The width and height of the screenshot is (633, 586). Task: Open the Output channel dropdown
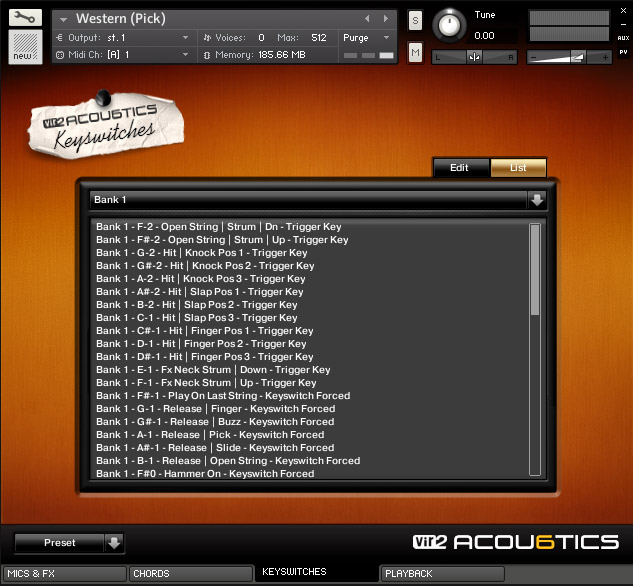(148, 37)
